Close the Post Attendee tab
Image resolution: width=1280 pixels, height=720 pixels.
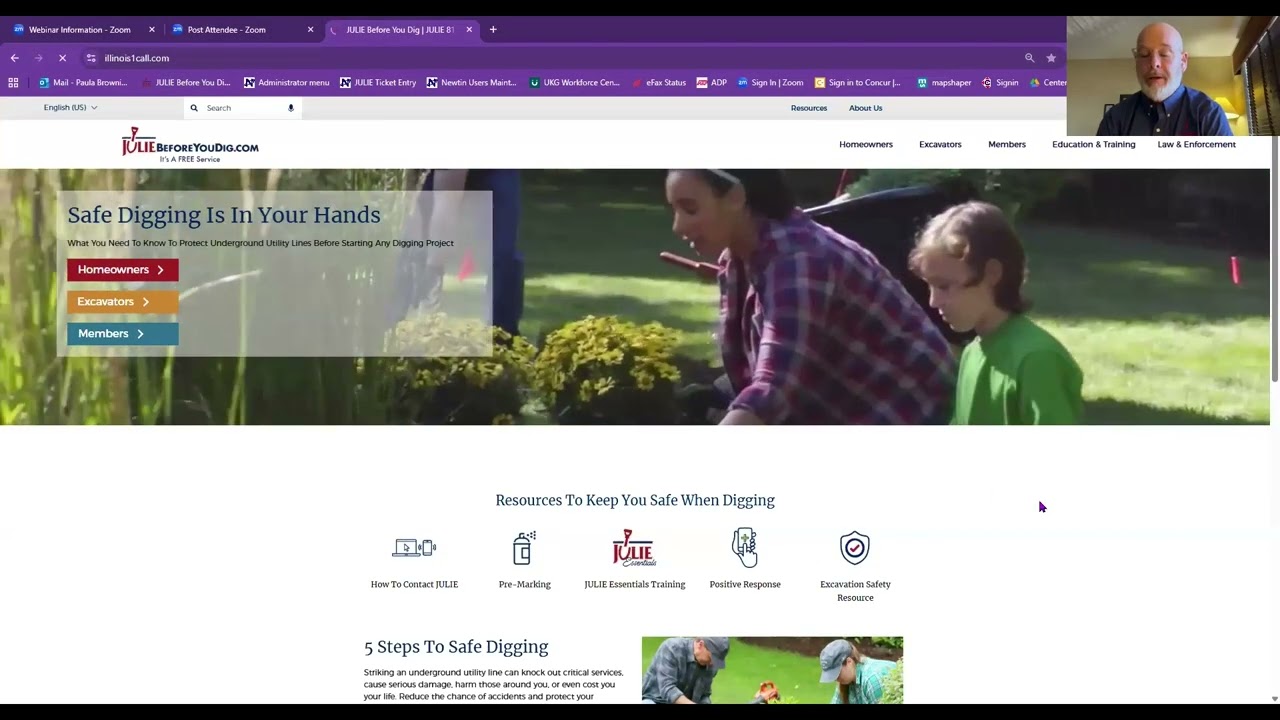coord(310,30)
